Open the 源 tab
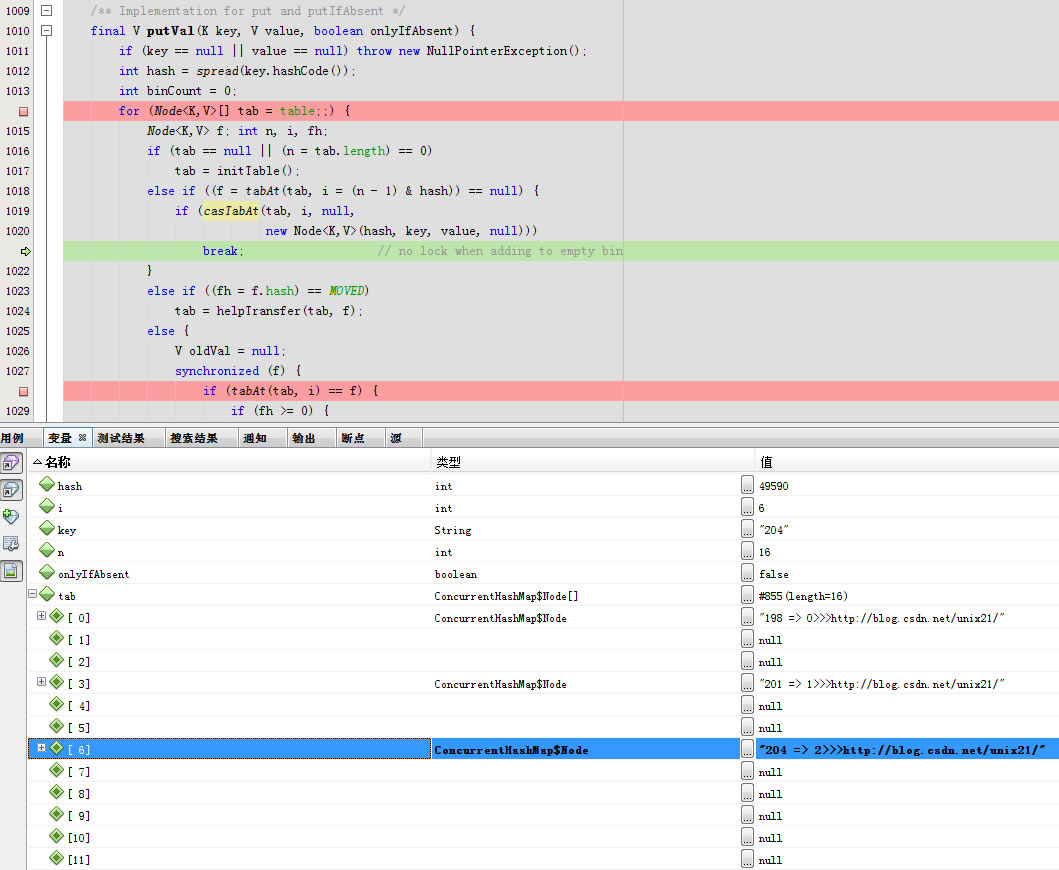Image resolution: width=1059 pixels, height=870 pixels. [396, 438]
